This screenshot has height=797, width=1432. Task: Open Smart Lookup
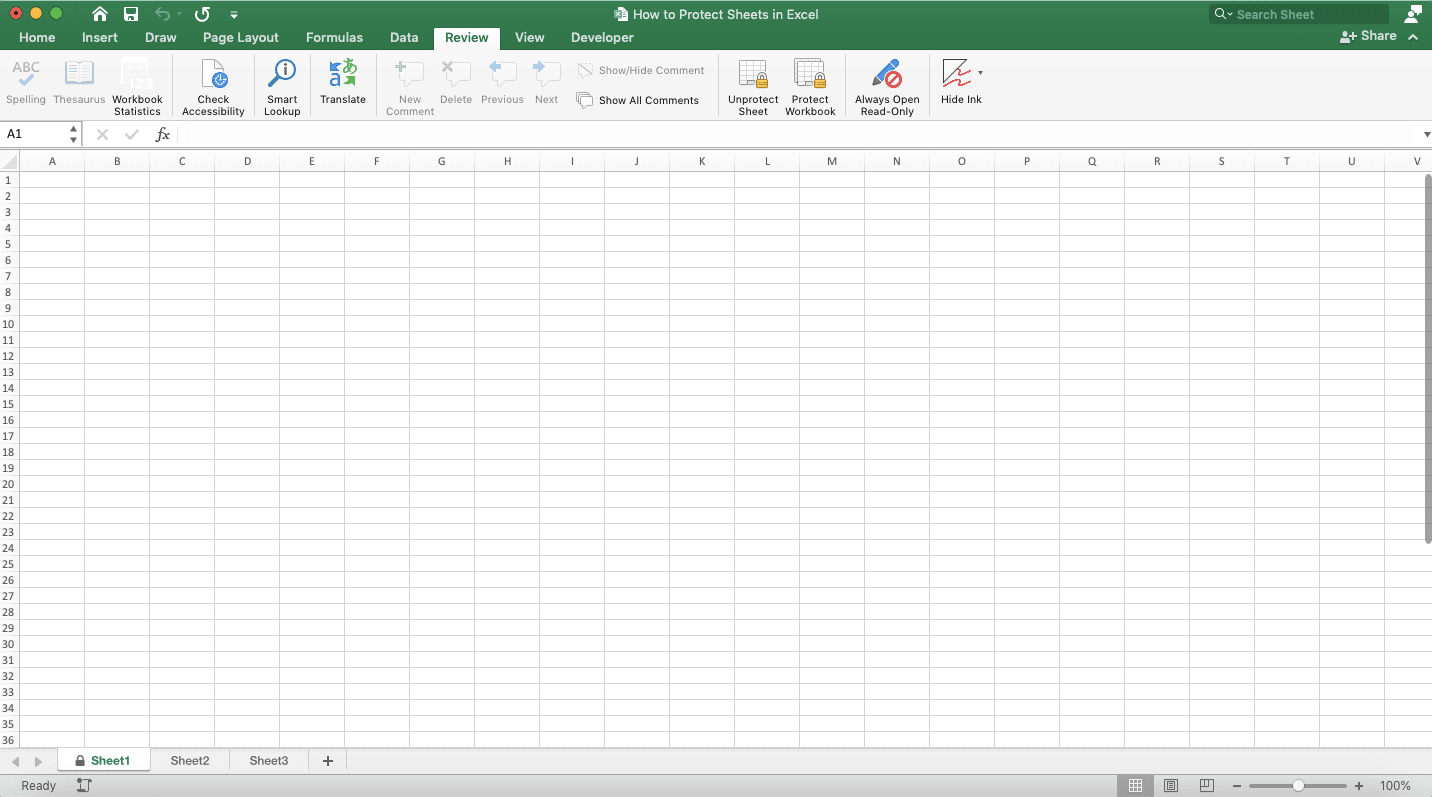point(282,88)
